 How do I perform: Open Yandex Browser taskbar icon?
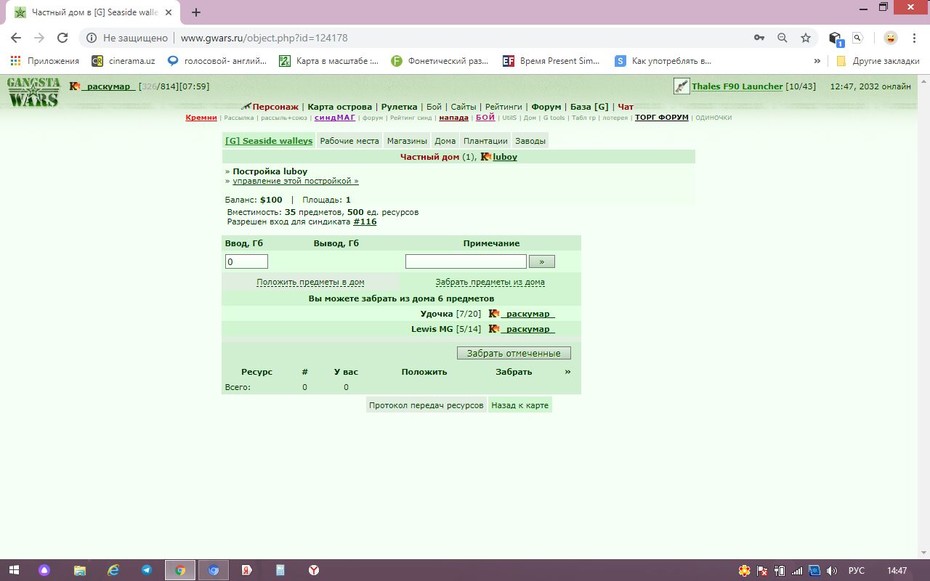314,570
